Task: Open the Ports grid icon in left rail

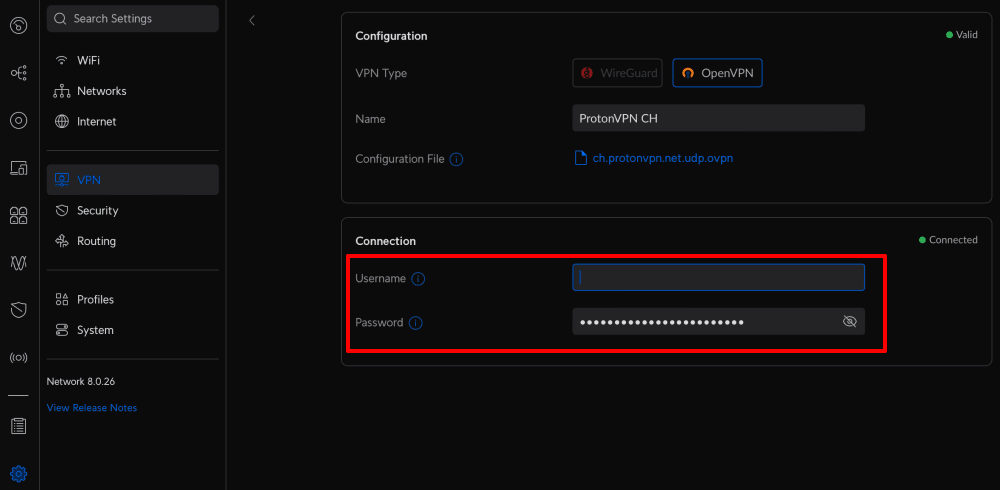Action: [18, 216]
